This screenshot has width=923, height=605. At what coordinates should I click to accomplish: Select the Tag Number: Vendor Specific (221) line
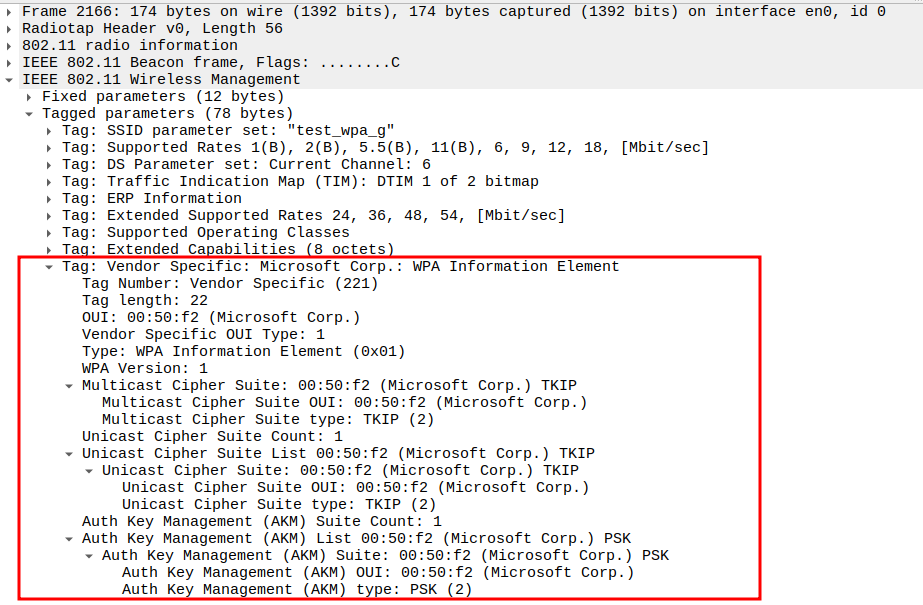[230, 283]
